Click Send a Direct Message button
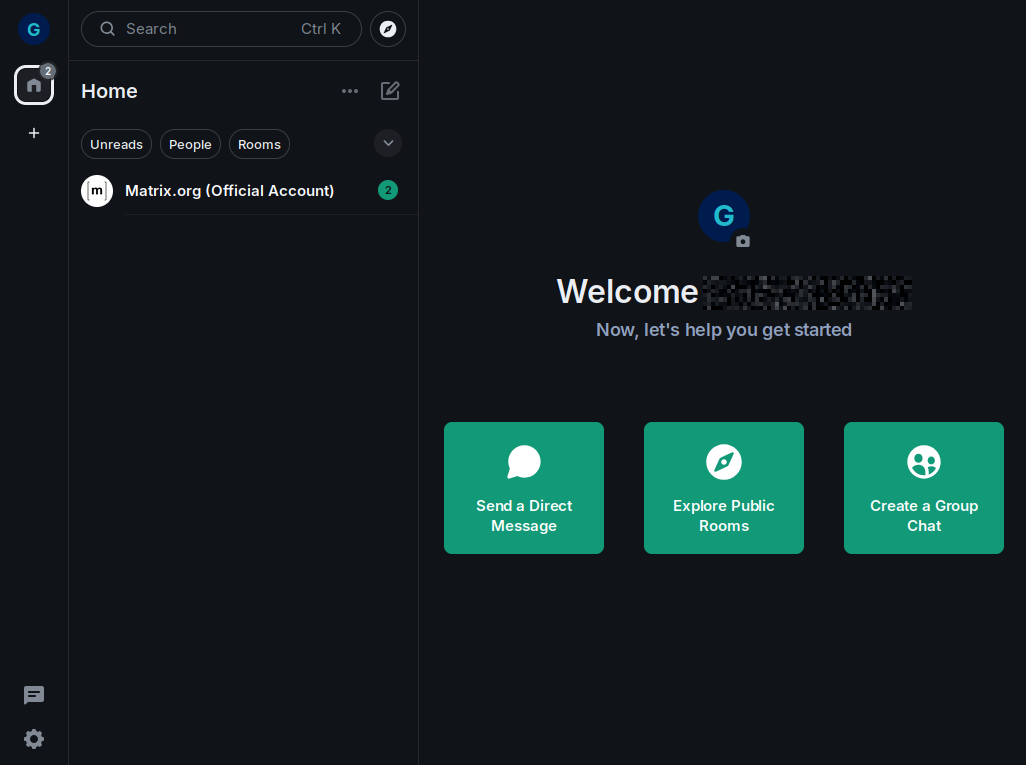The image size is (1026, 765). pos(524,488)
